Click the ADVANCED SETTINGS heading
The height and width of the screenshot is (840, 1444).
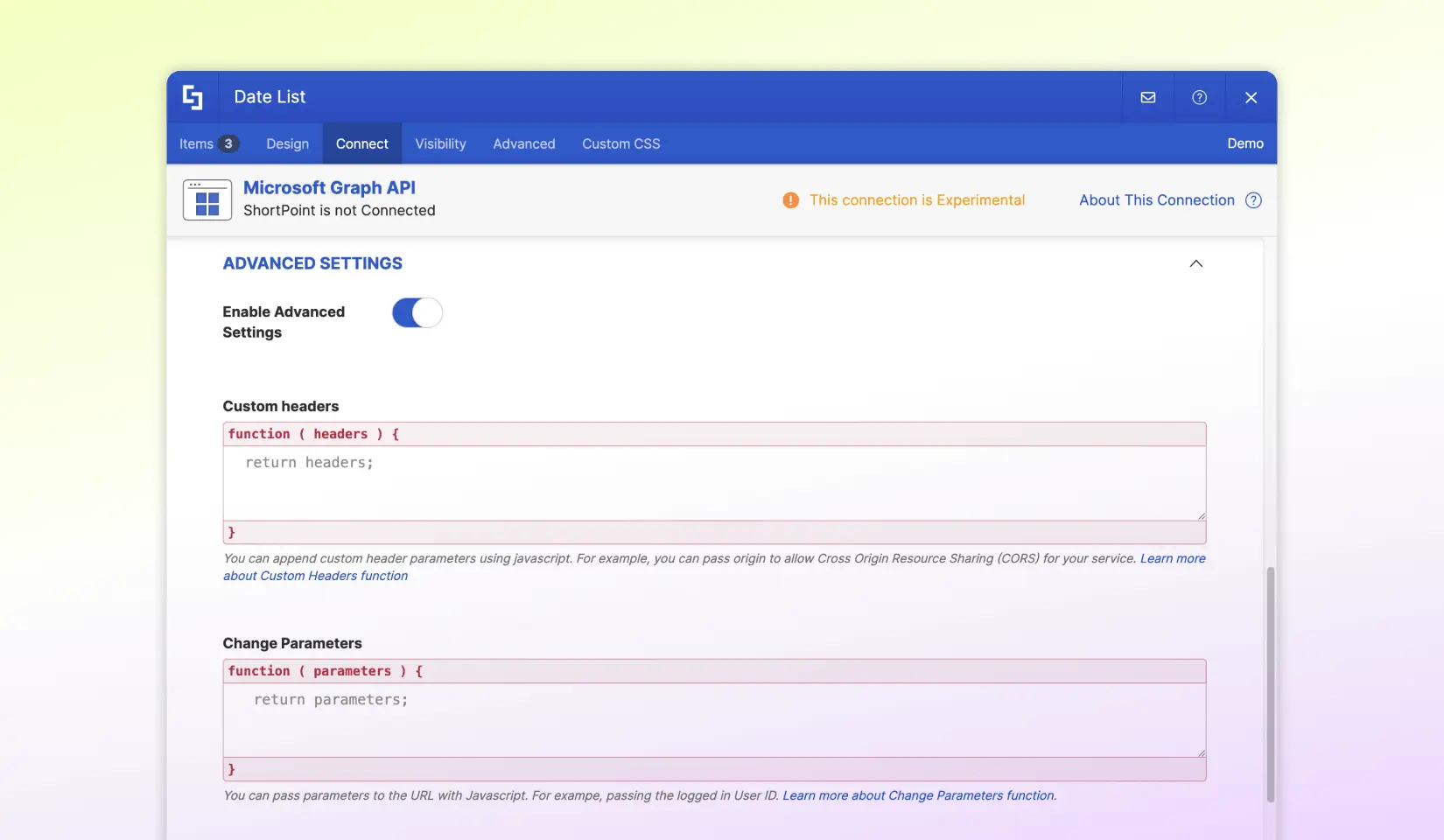click(312, 263)
